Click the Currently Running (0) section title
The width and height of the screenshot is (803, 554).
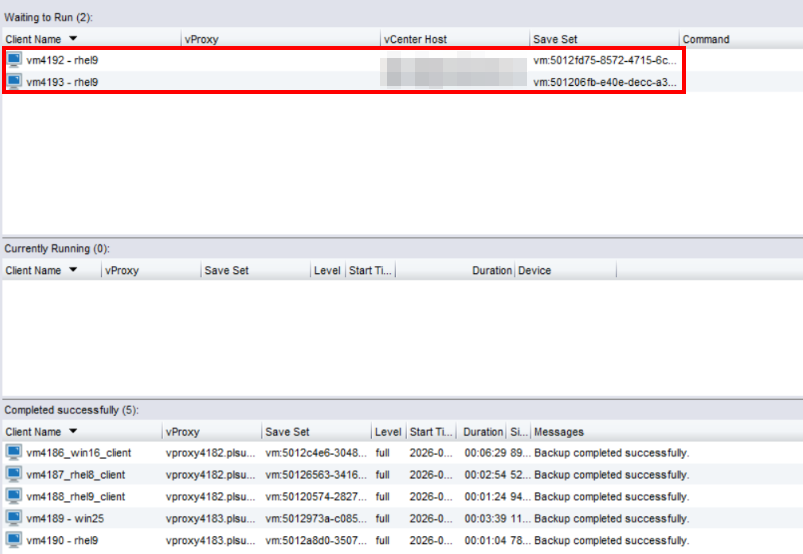[x=57, y=249]
